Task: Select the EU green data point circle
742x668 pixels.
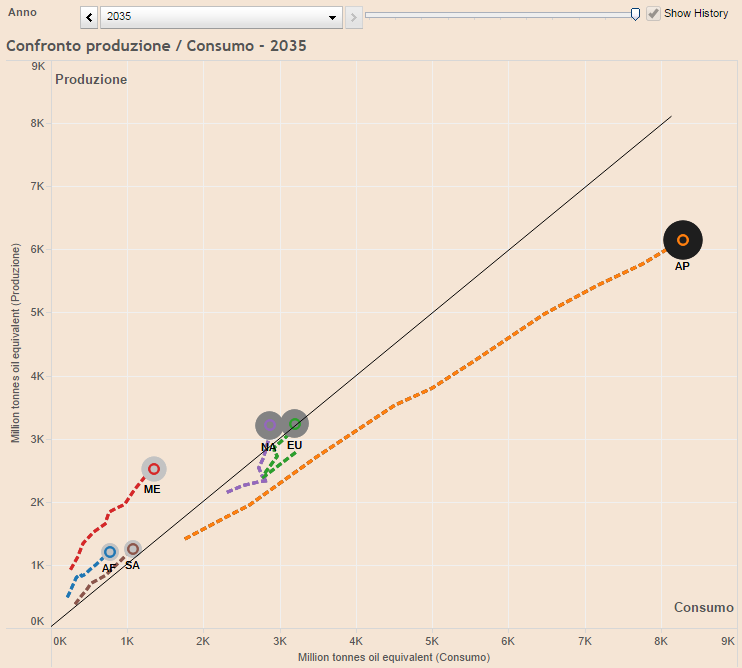Action: click(x=294, y=424)
